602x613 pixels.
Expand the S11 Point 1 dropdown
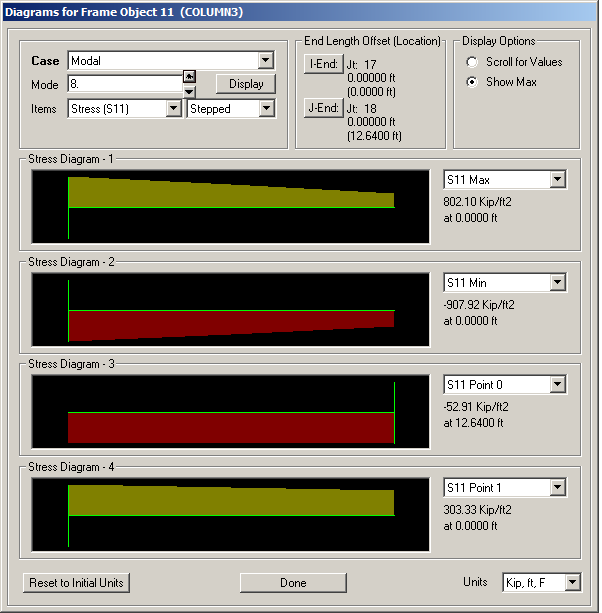[x=505, y=488]
